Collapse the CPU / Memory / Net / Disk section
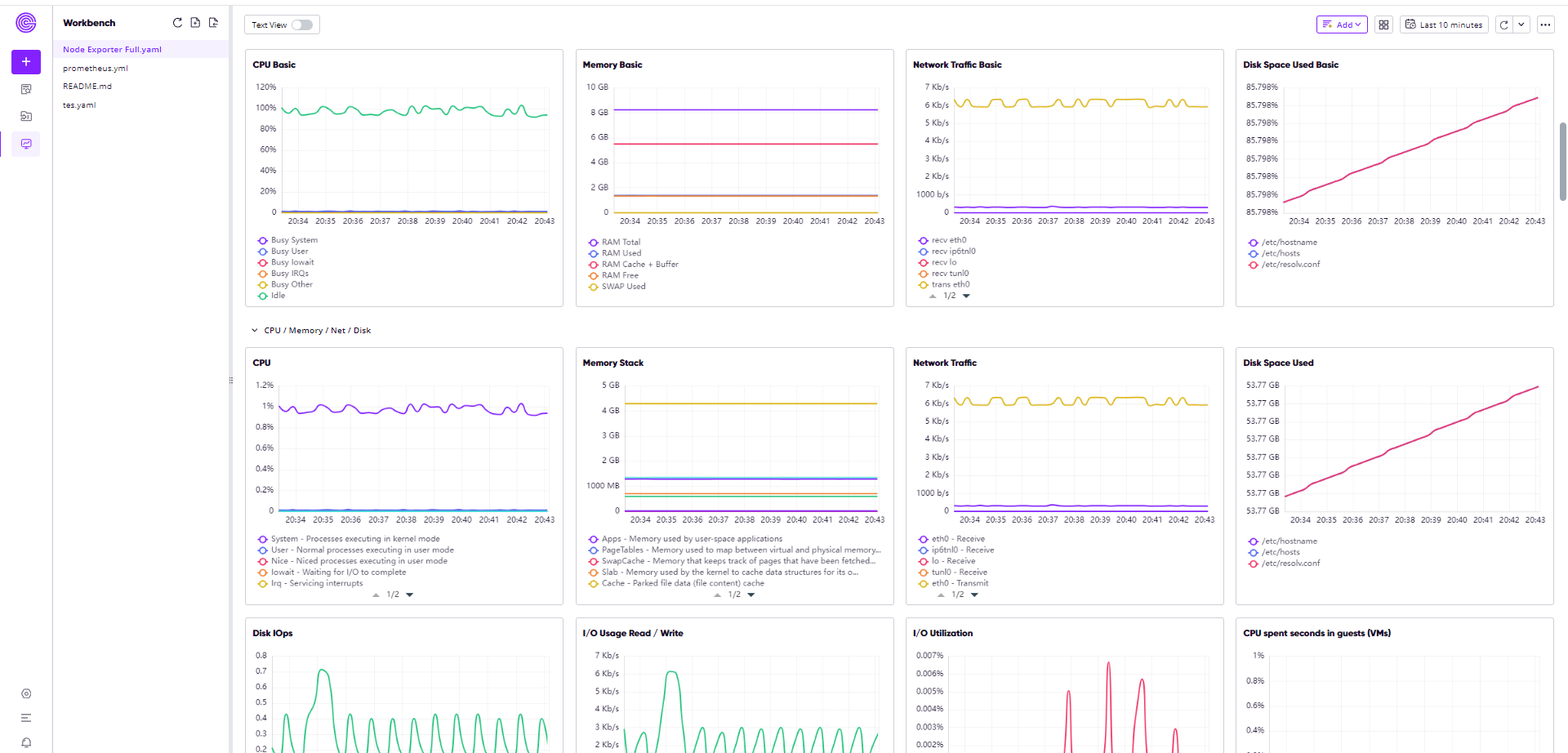The height and width of the screenshot is (753, 1568). [255, 331]
